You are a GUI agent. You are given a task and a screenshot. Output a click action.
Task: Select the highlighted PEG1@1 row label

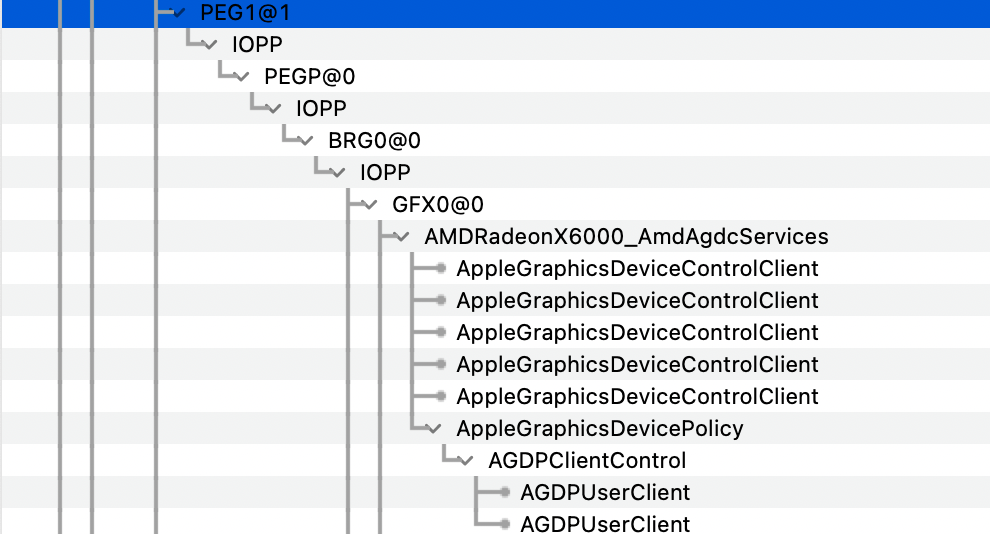[x=245, y=13]
